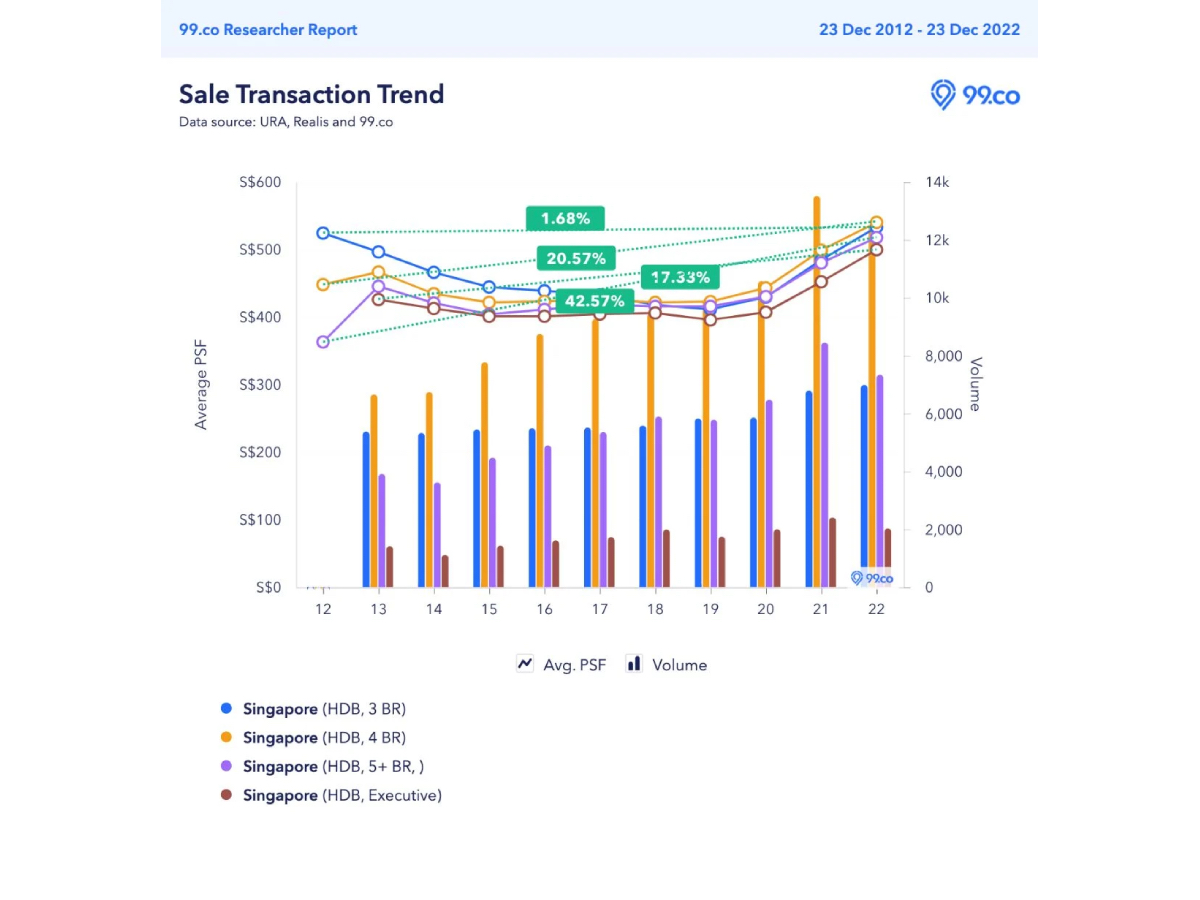Click the 1.68% growth label
The image size is (1200, 900).
565,218
